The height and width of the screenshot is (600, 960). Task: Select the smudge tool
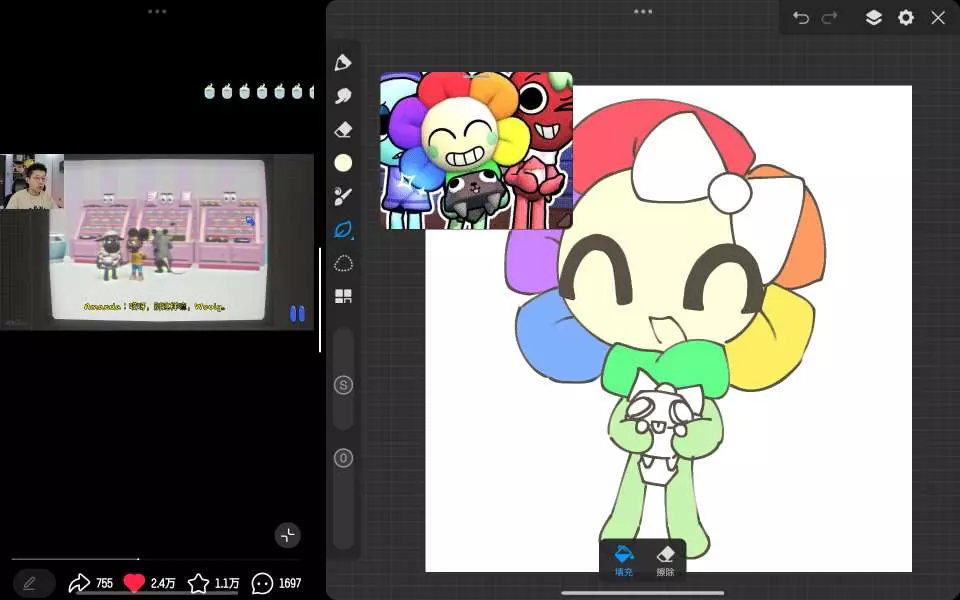[x=343, y=96]
